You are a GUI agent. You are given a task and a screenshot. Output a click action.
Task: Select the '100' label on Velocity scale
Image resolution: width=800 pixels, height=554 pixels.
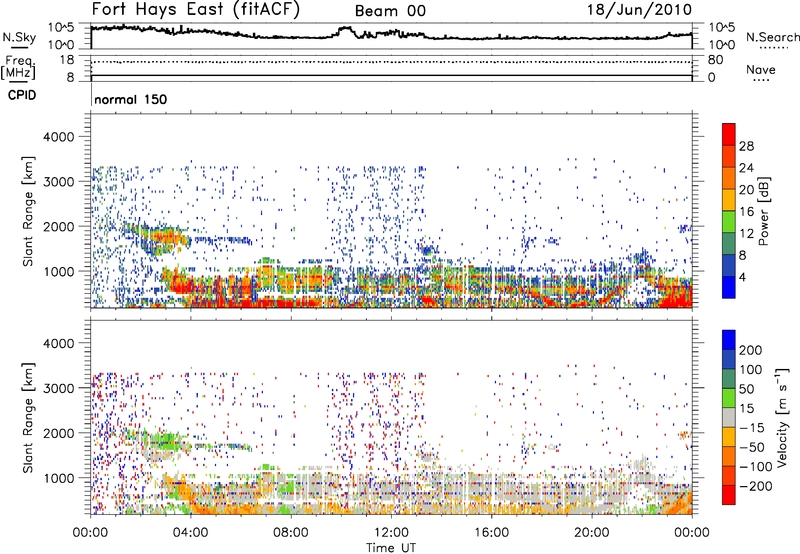click(x=751, y=370)
